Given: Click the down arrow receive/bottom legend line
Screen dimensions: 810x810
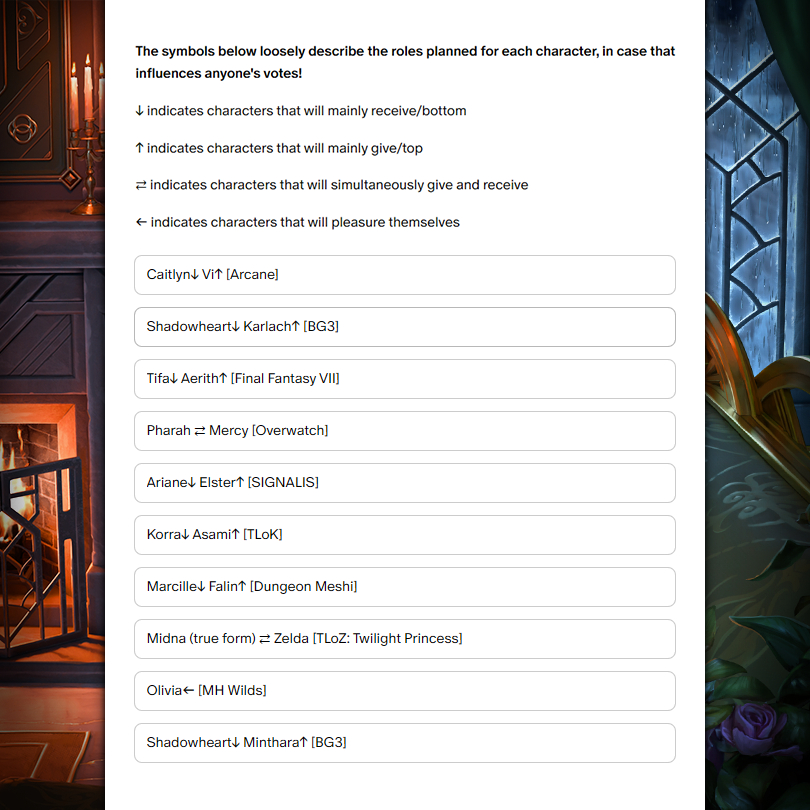Looking at the screenshot, I should [x=301, y=111].
